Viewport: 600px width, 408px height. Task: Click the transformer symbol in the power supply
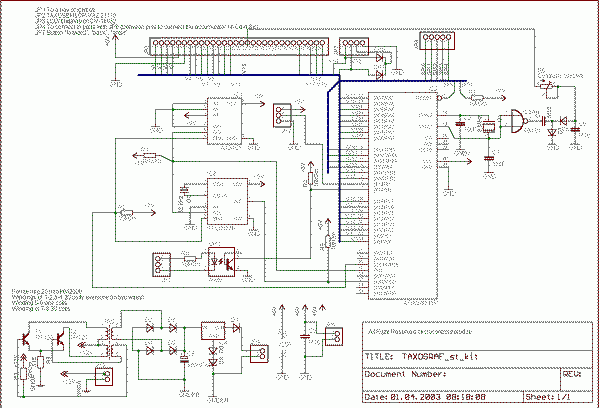[109, 341]
